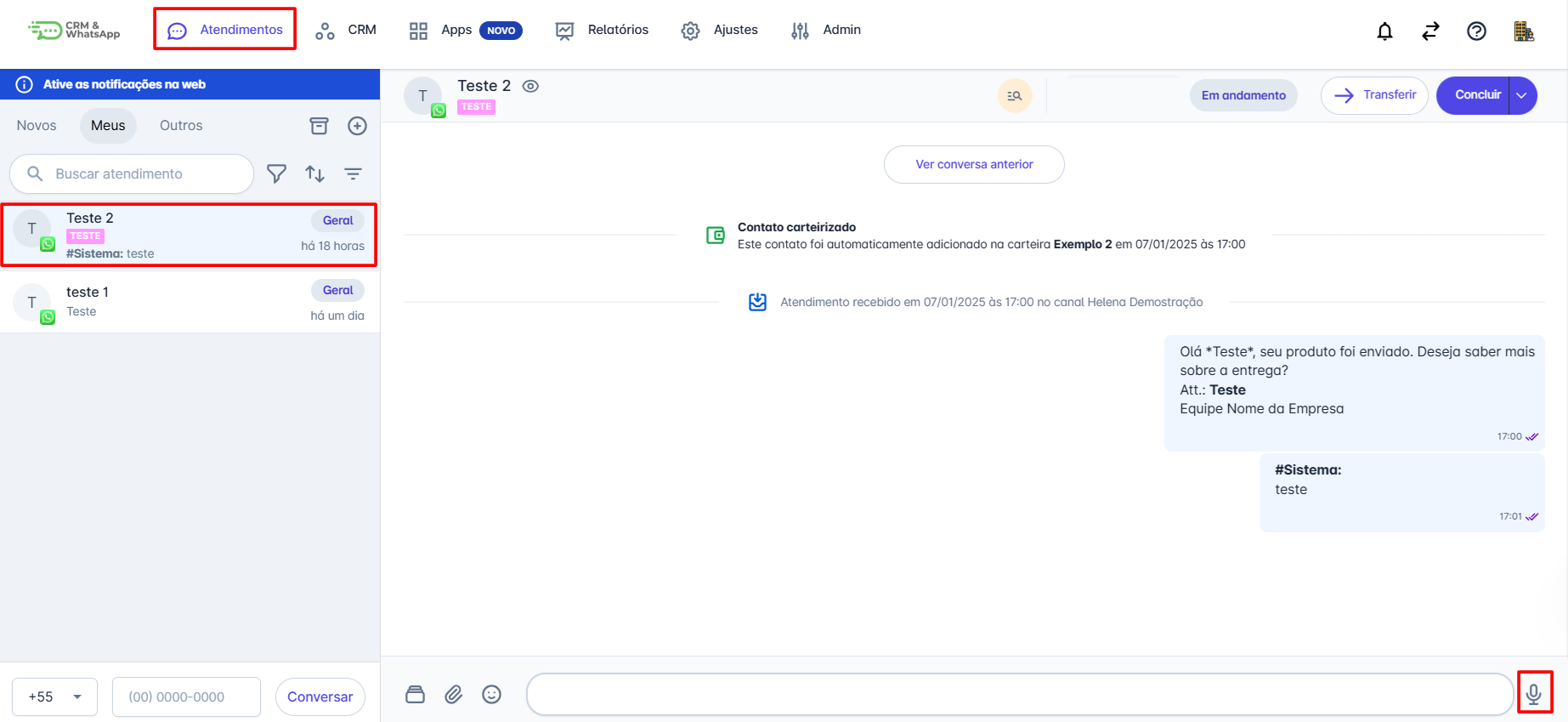Image resolution: width=1568 pixels, height=722 pixels.
Task: Open quick replies icon beside attachment
Action: 415,695
